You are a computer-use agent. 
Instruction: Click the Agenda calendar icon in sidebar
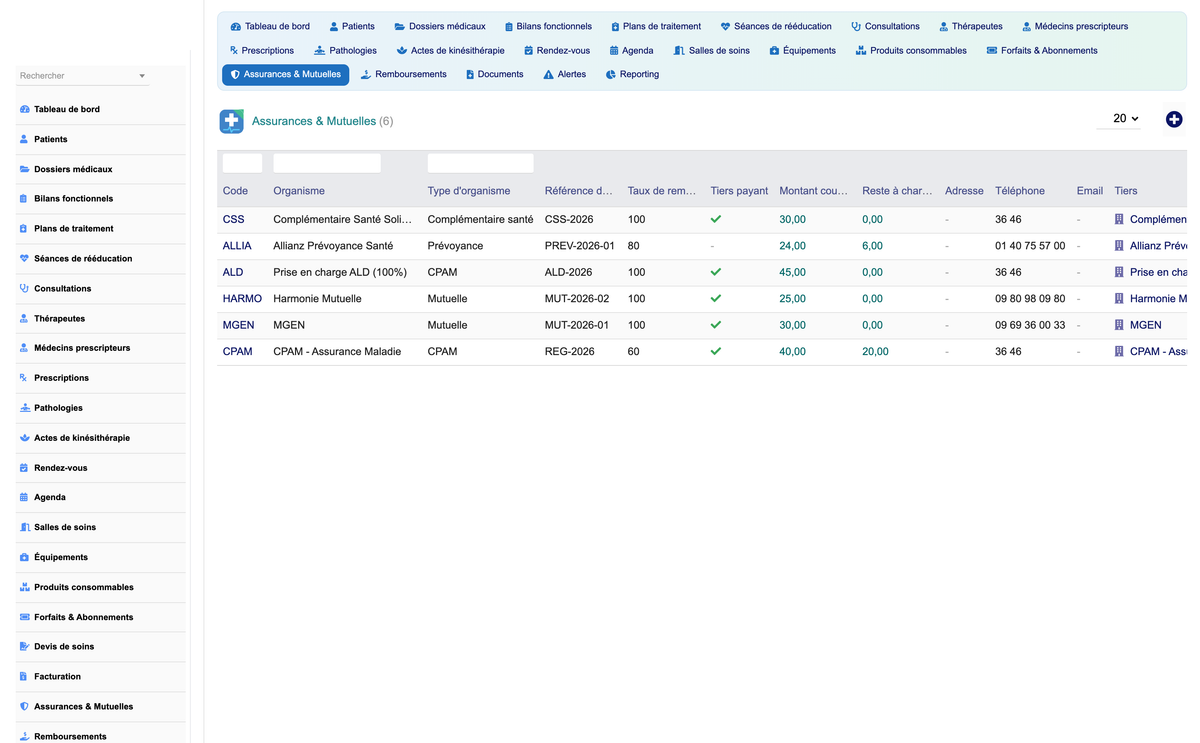[24, 497]
